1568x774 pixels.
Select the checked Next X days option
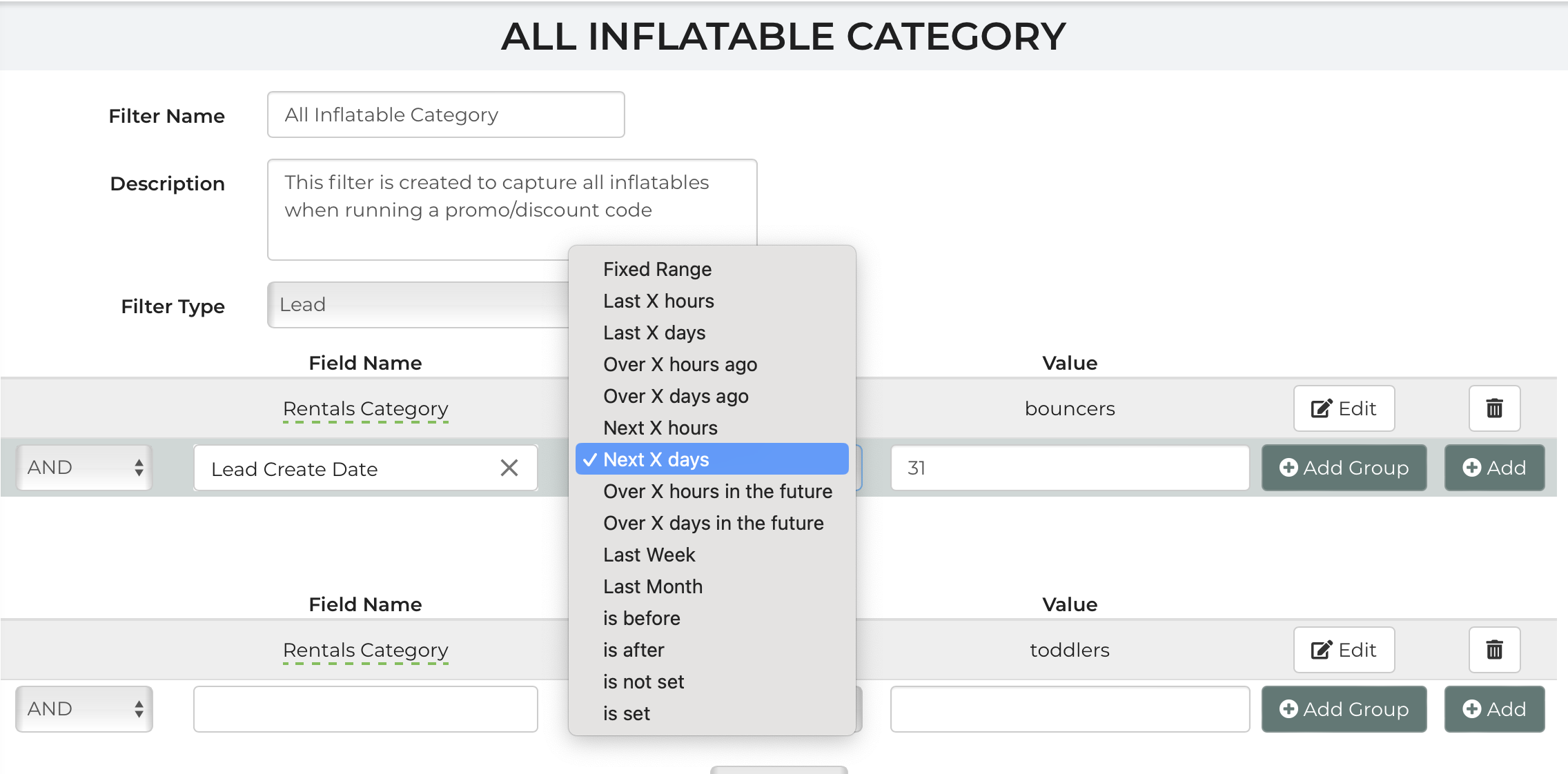pos(712,459)
